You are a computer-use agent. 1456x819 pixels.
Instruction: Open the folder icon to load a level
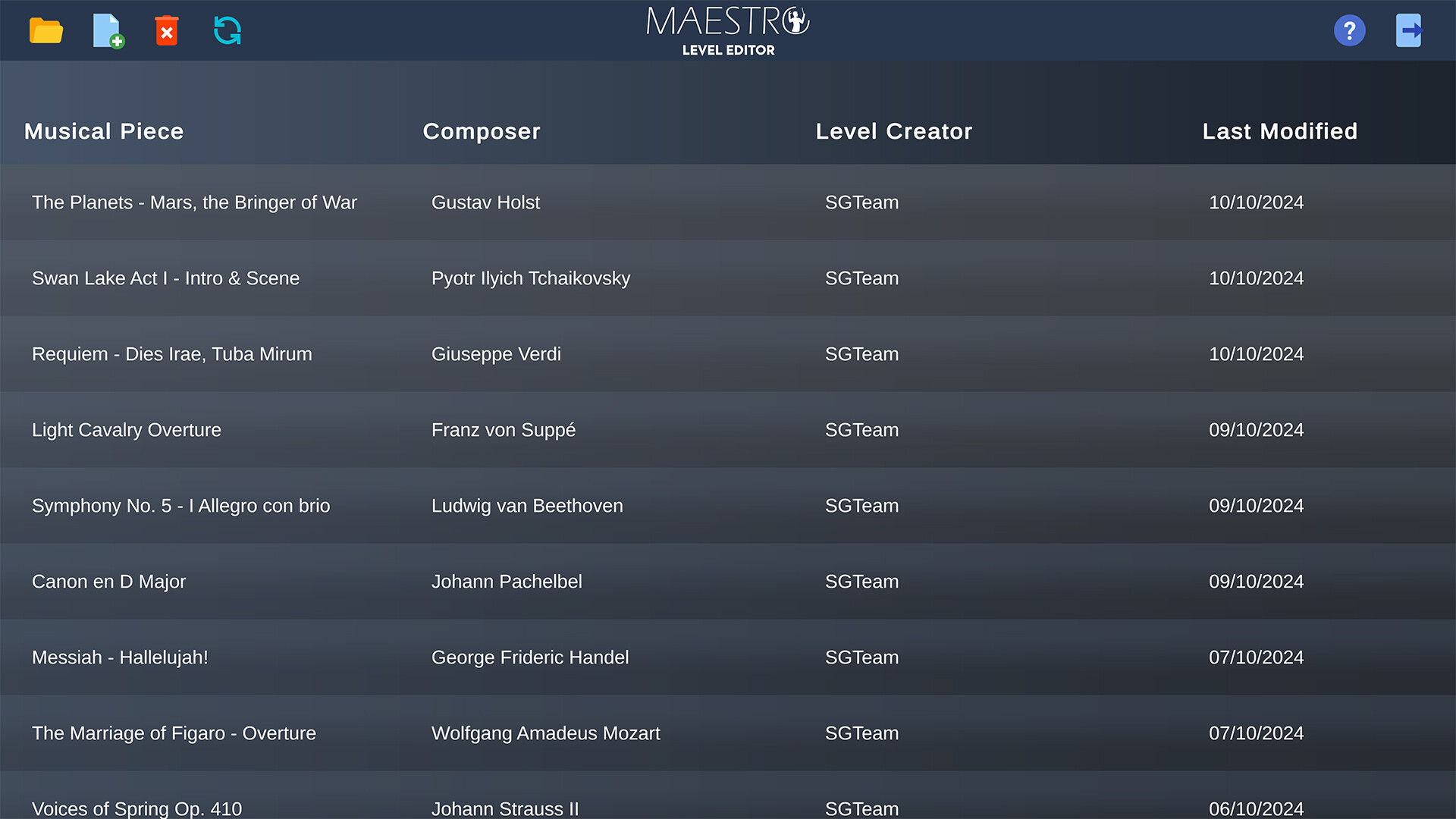click(45, 31)
